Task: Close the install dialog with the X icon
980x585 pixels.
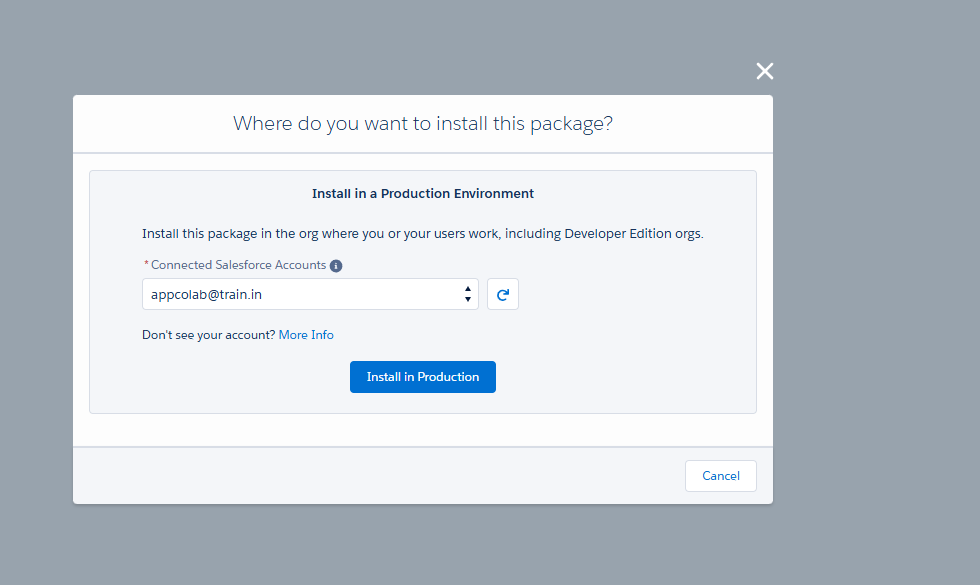Action: [765, 71]
